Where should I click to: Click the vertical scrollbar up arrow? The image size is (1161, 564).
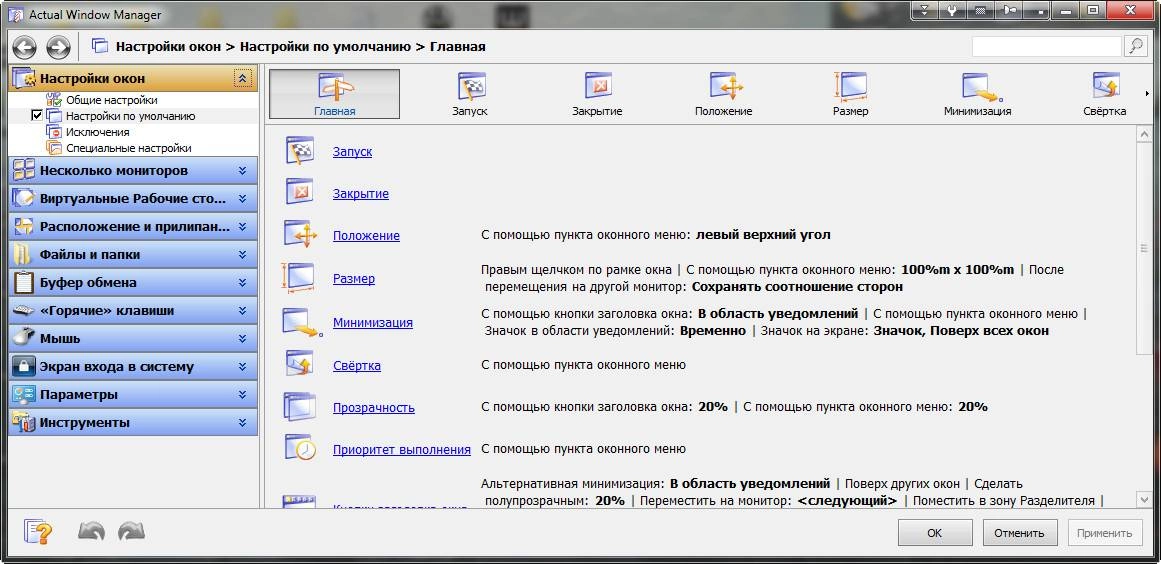[1144, 135]
